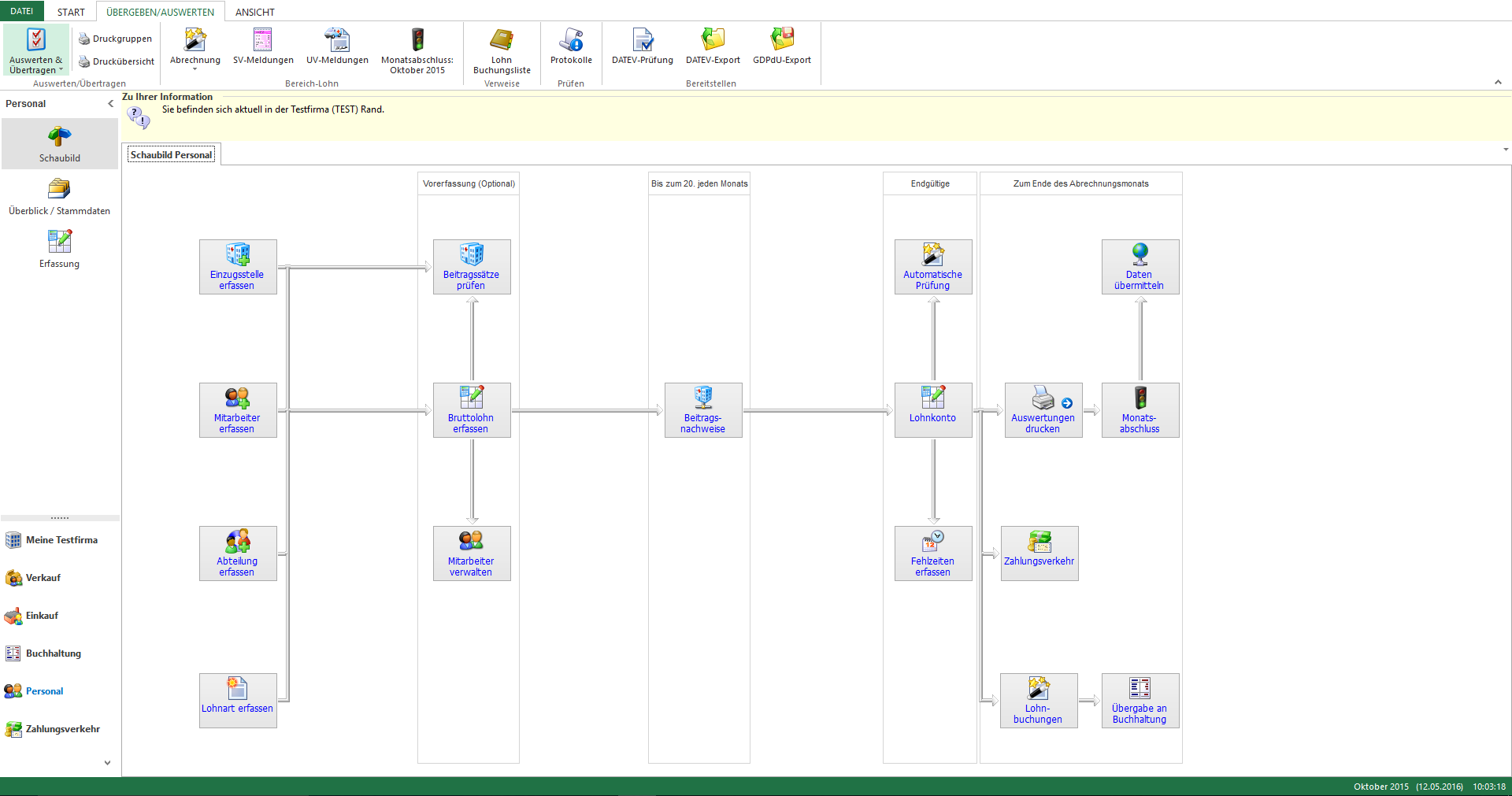Select the Lohnkonto diagram tile
Image resolution: width=1512 pixels, height=796 pixels.
[x=933, y=410]
